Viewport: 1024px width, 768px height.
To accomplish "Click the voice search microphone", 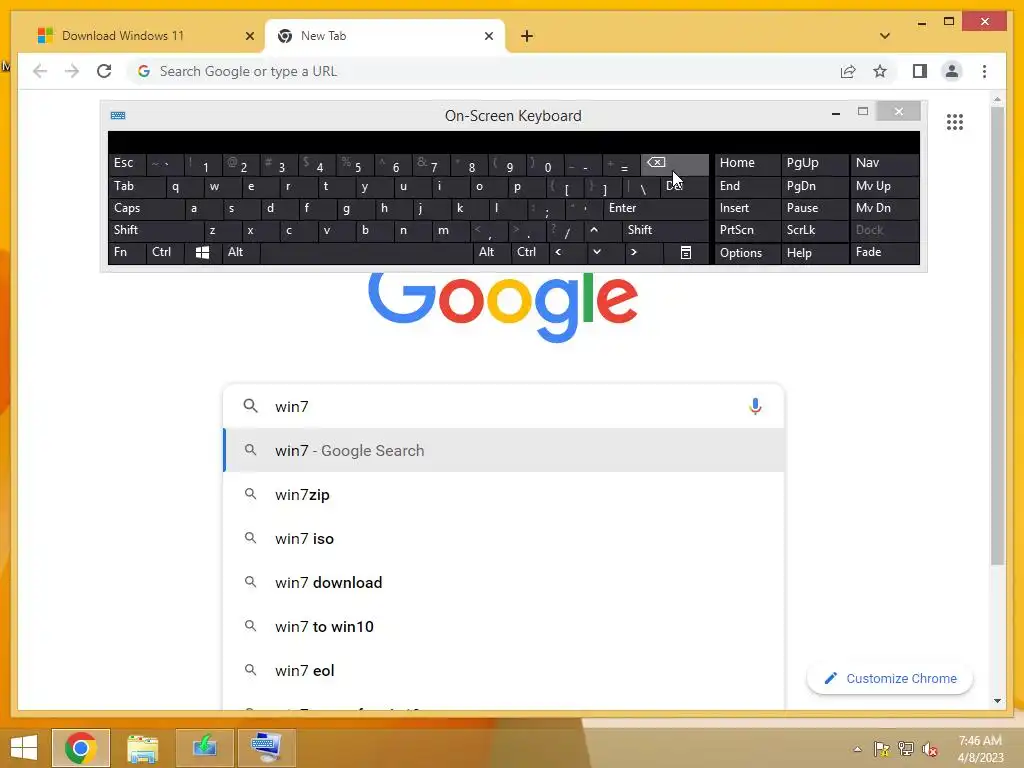I will click(x=755, y=406).
